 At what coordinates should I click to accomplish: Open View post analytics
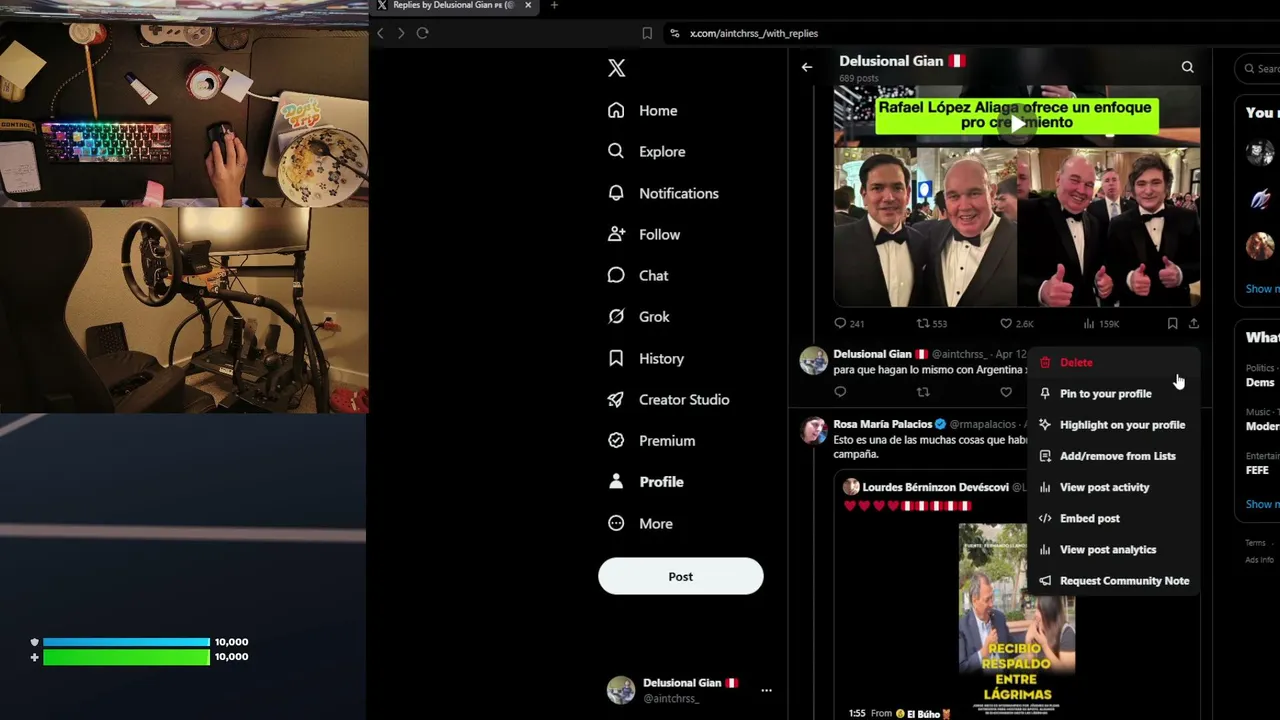[x=1114, y=550]
